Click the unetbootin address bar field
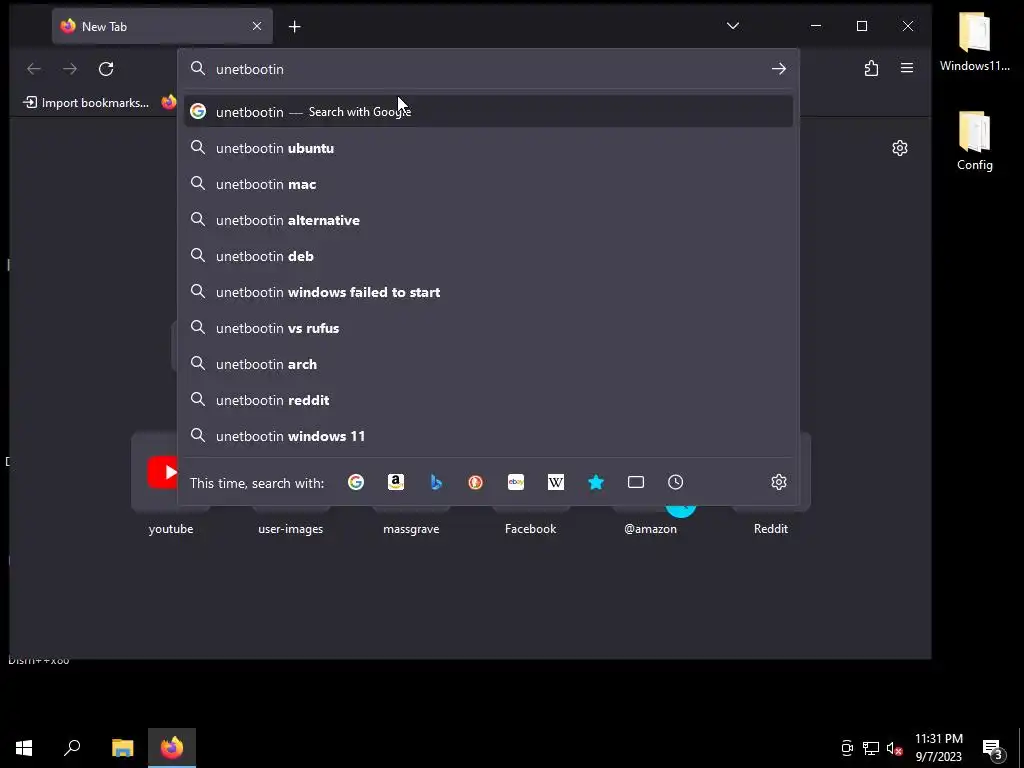Image resolution: width=1024 pixels, height=768 pixels. tap(488, 69)
